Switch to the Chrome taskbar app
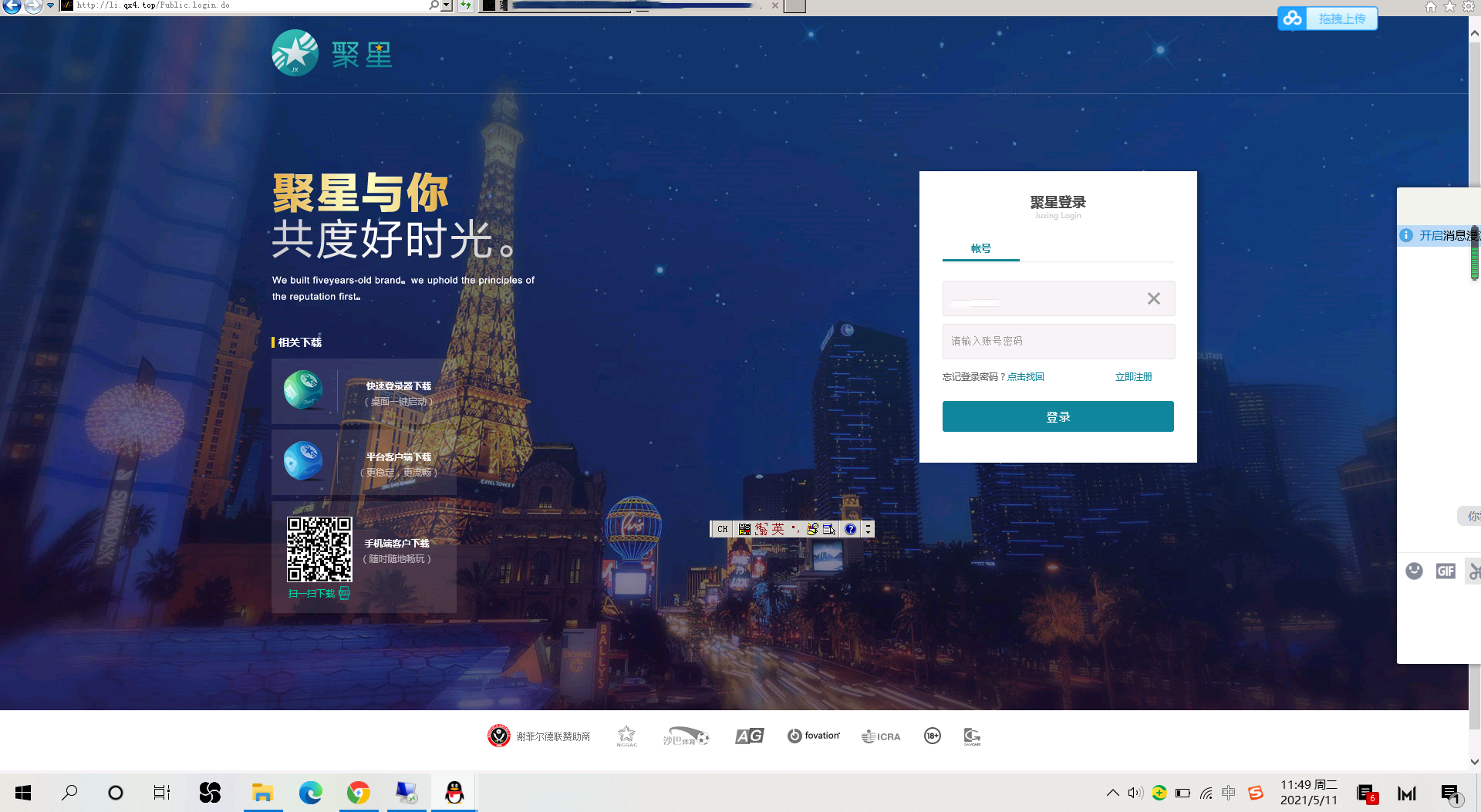1481x812 pixels. (358, 793)
